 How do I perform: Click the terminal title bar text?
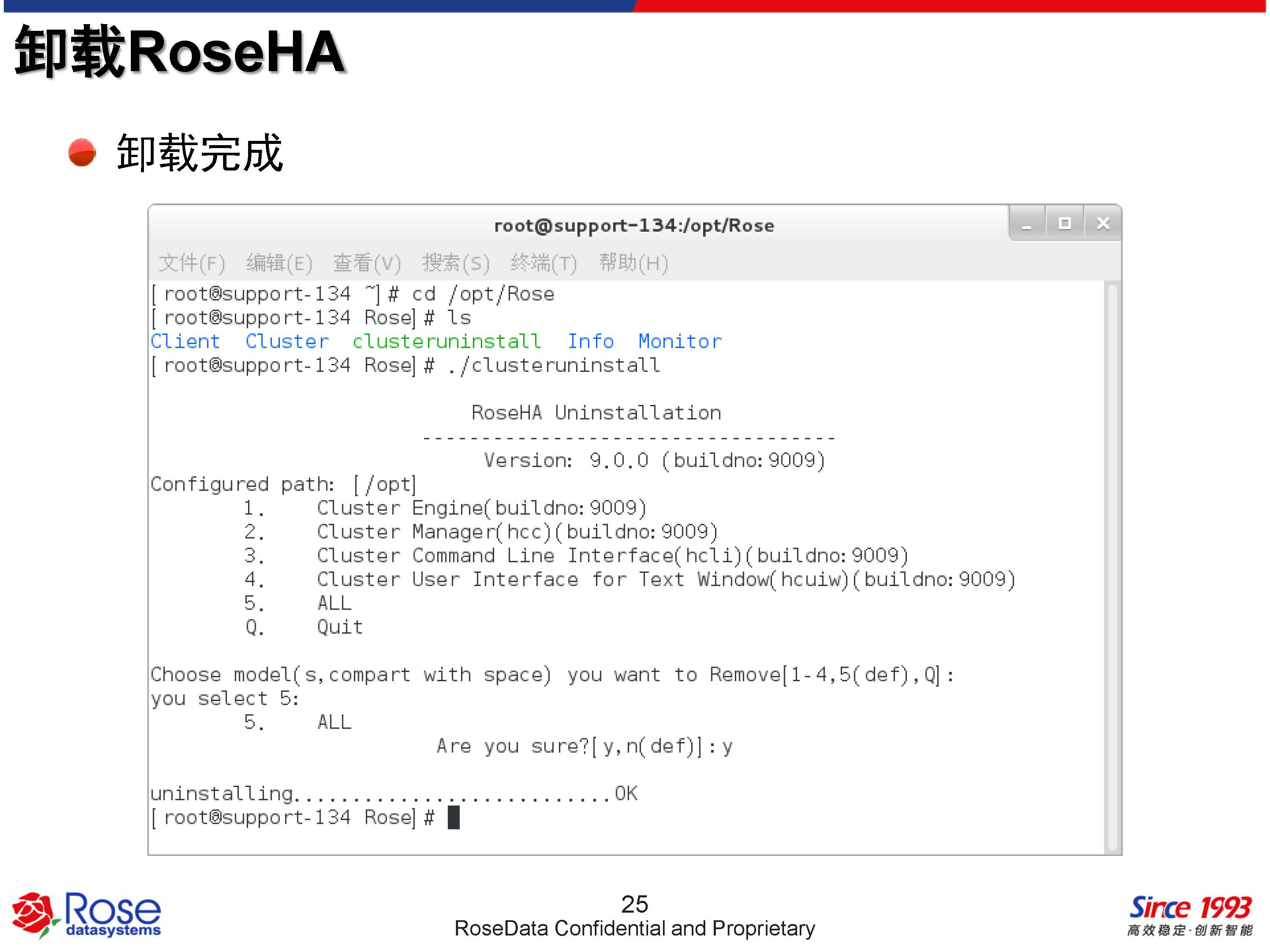634,226
